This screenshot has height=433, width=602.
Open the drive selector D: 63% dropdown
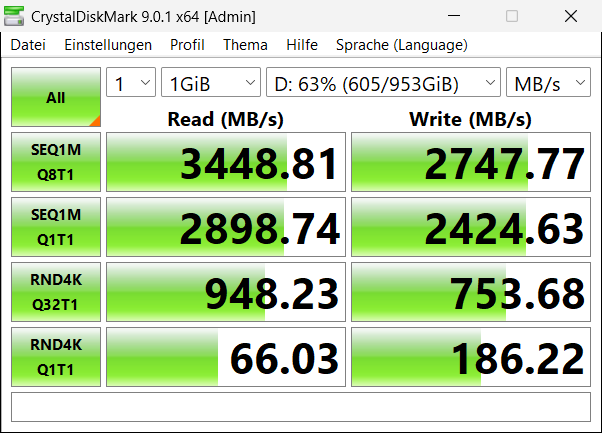(383, 82)
